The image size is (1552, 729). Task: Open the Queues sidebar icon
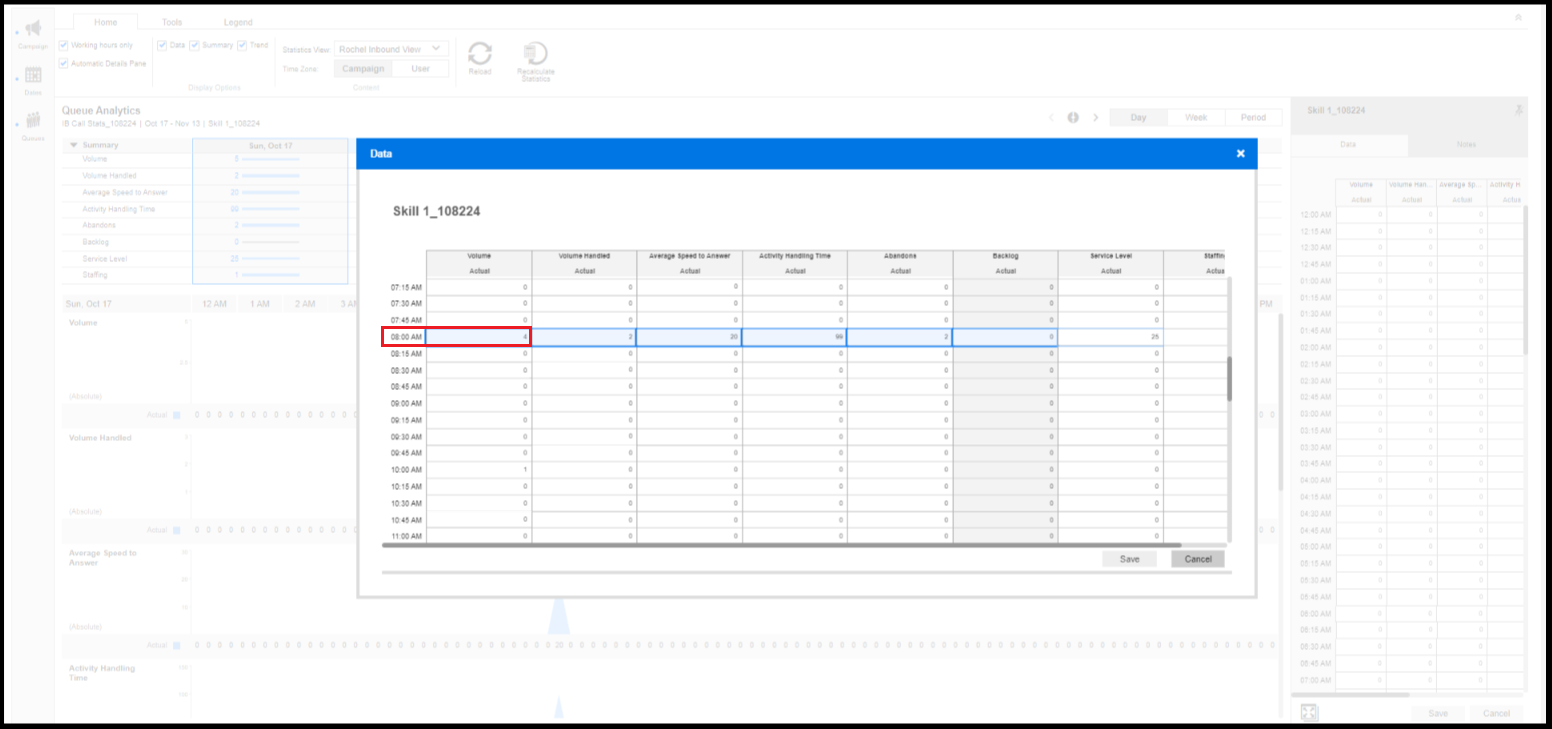[33, 120]
